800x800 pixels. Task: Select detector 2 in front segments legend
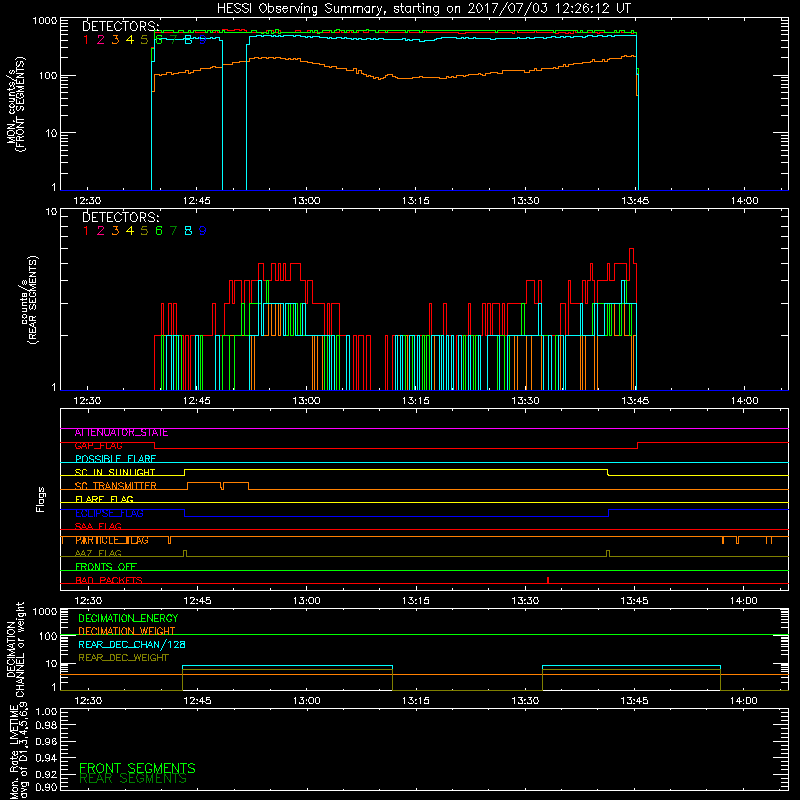(x=101, y=40)
